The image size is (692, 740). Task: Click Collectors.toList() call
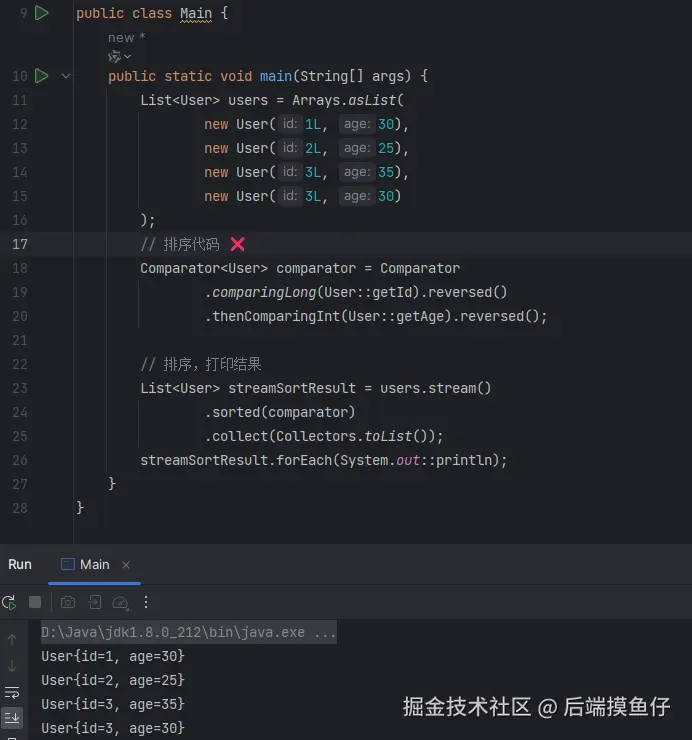click(355, 437)
